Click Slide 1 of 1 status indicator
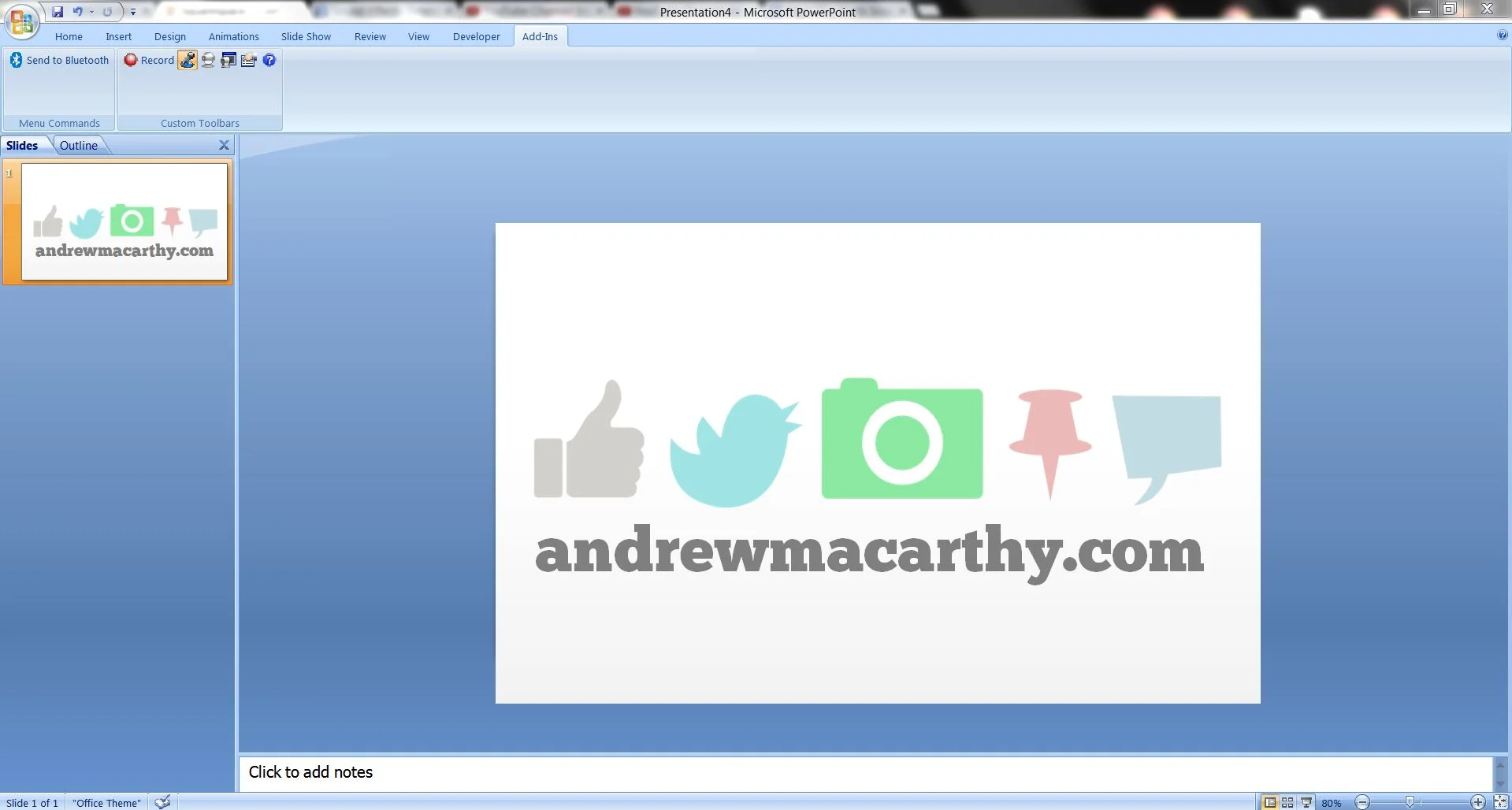The height and width of the screenshot is (810, 1512). tap(32, 803)
